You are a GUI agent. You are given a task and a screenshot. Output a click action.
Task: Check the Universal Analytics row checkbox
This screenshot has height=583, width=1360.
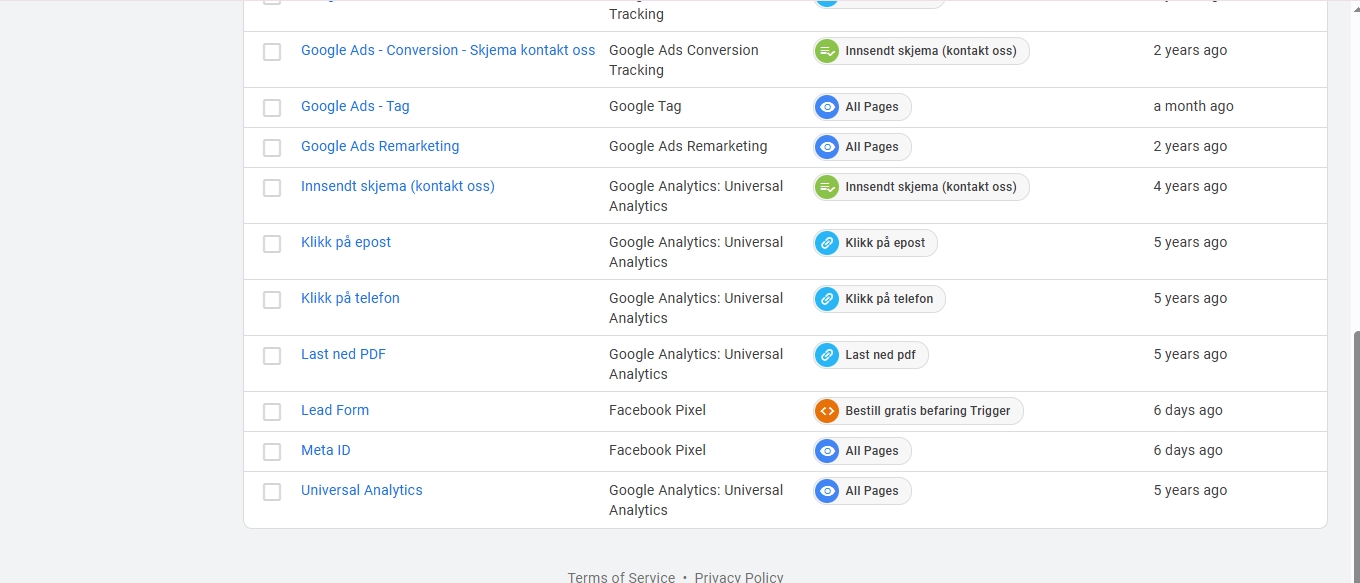click(x=272, y=492)
